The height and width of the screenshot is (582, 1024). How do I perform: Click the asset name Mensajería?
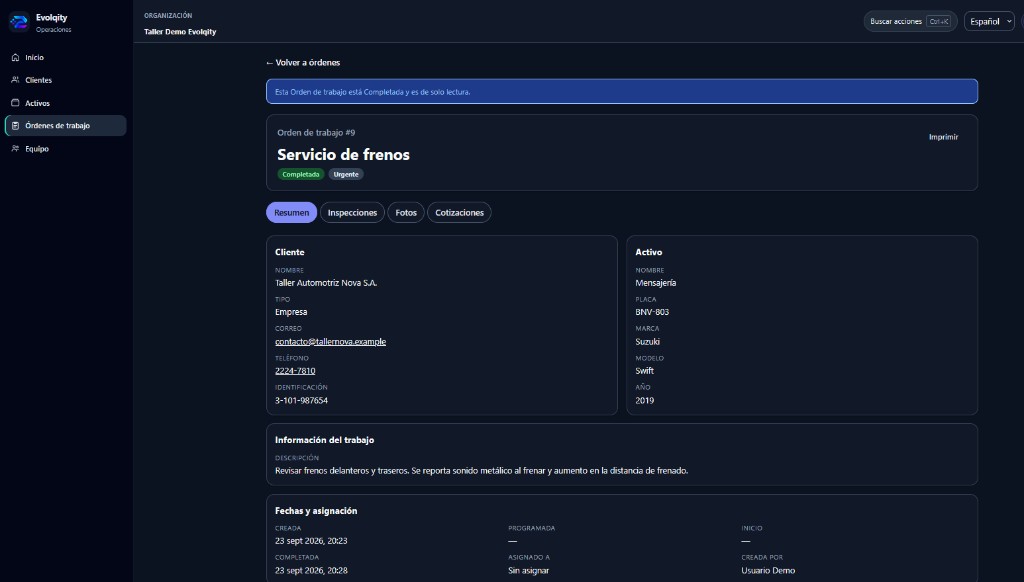[x=656, y=283]
